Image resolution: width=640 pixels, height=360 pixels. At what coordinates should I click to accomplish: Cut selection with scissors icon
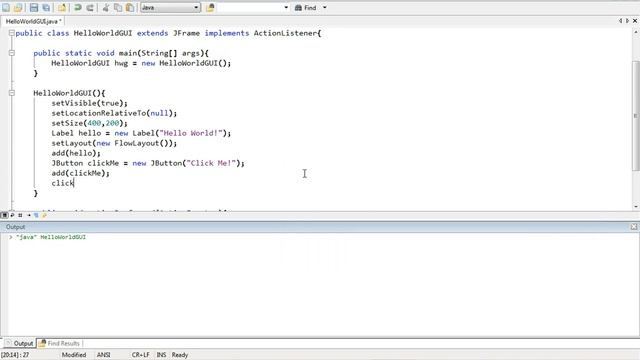click(x=106, y=7)
